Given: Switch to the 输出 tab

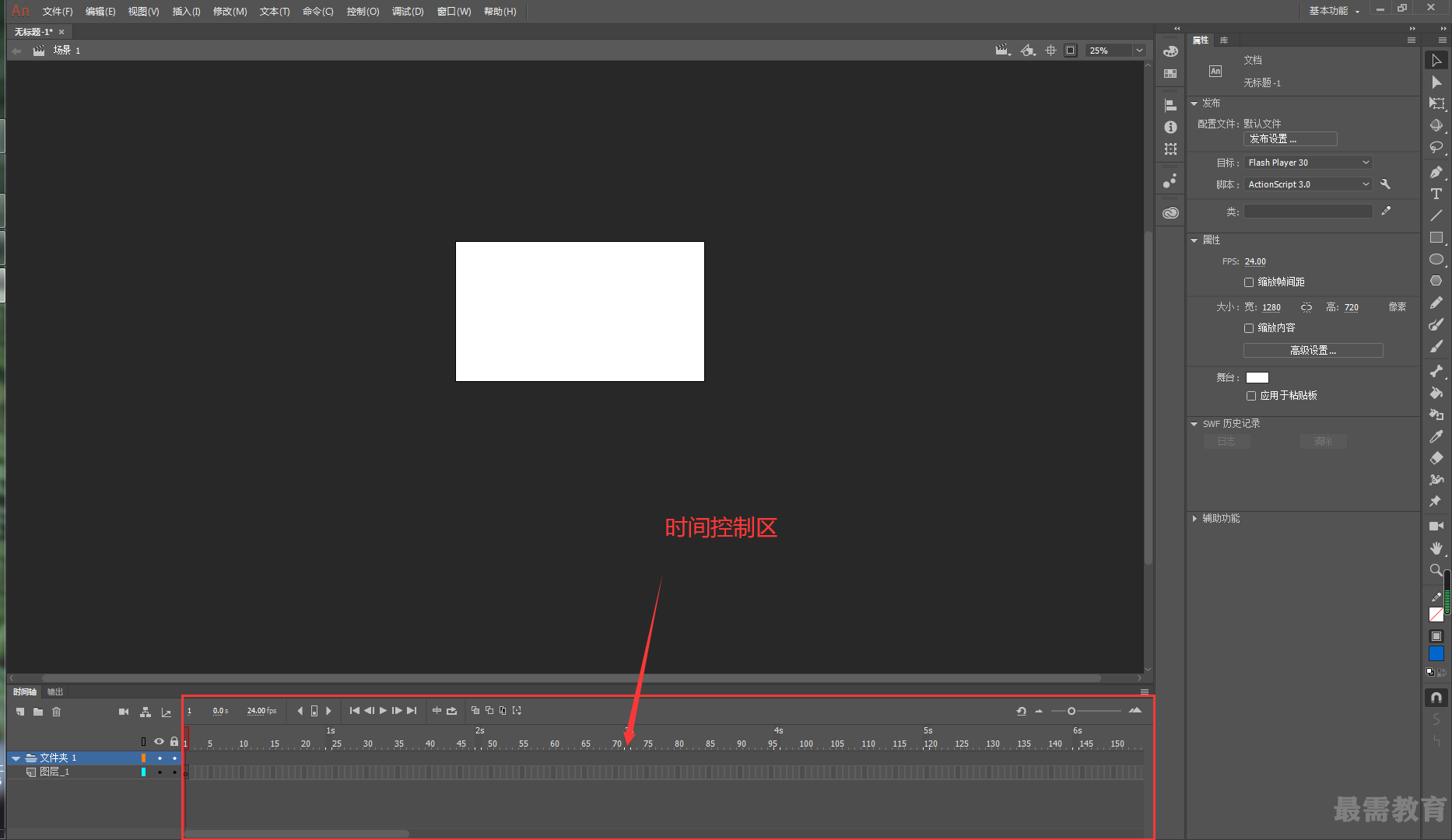Looking at the screenshot, I should (55, 691).
